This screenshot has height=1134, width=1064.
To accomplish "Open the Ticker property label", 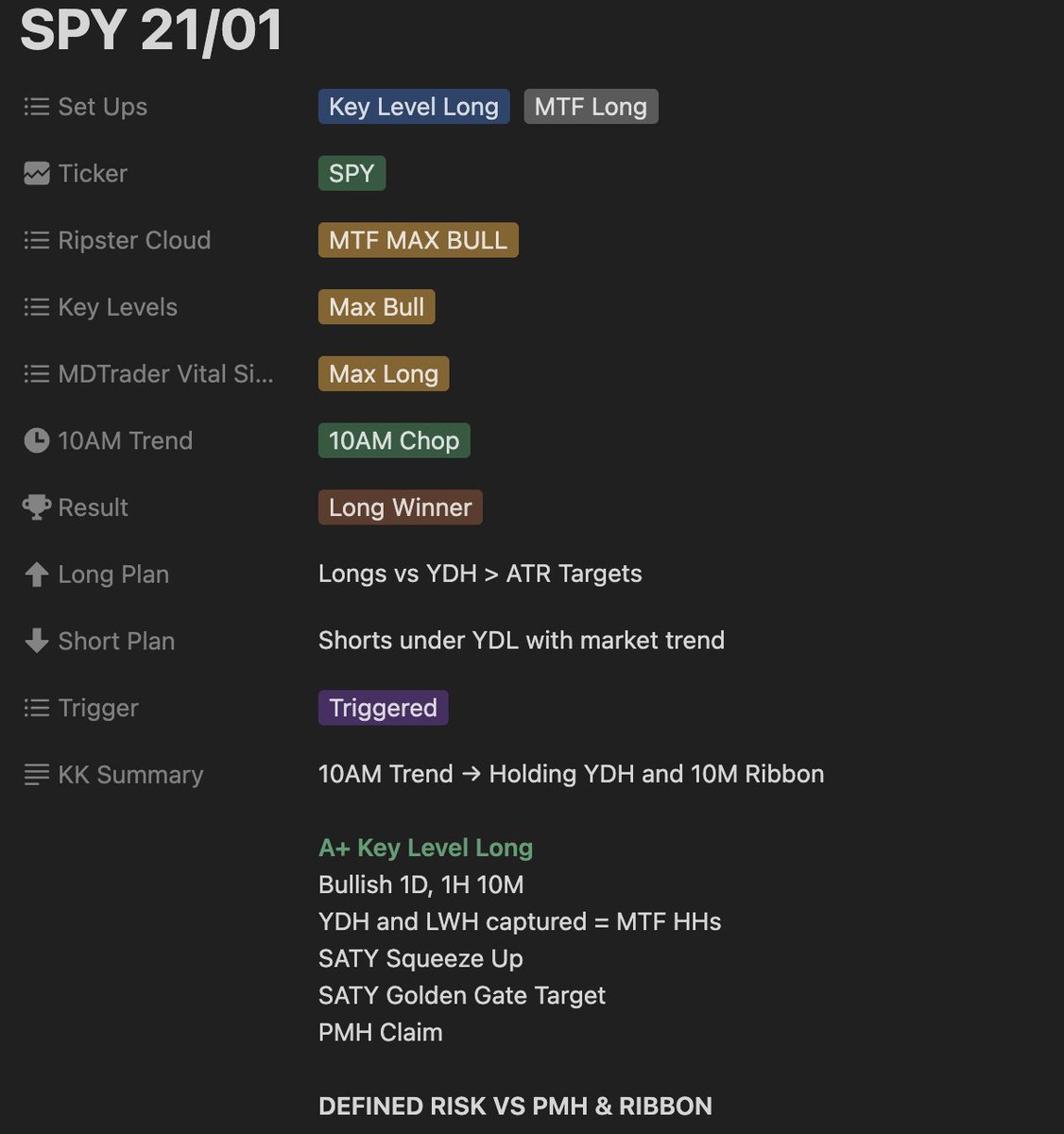I will pyautogui.click(x=93, y=174).
